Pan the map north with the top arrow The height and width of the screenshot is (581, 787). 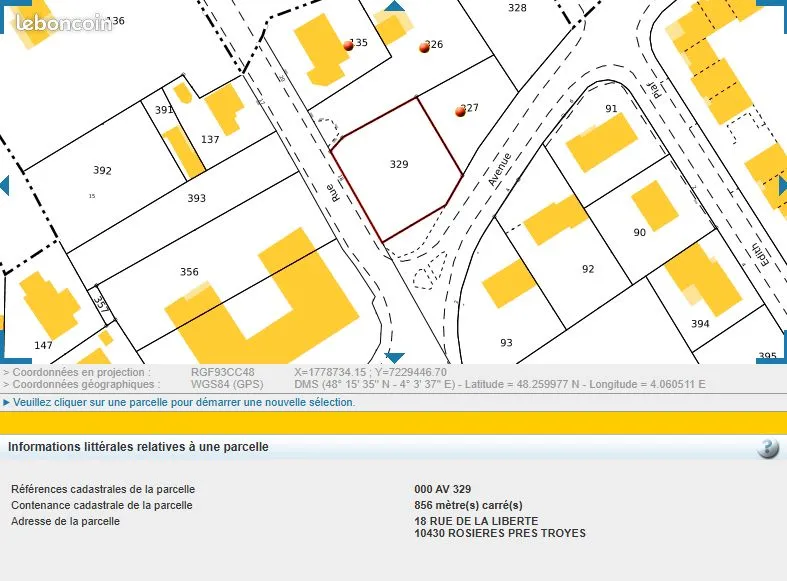coord(395,6)
